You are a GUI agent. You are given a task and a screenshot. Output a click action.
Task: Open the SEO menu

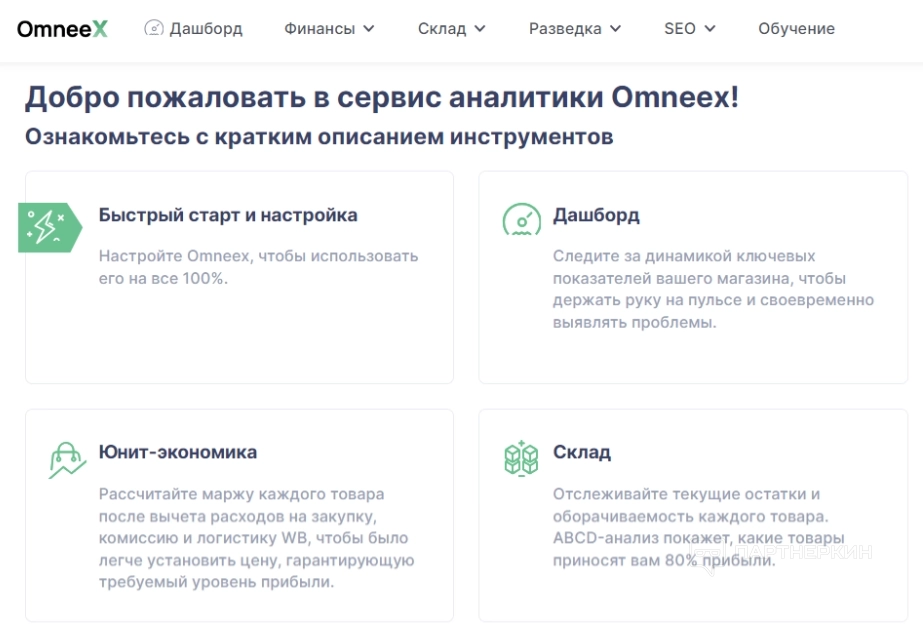tap(690, 28)
